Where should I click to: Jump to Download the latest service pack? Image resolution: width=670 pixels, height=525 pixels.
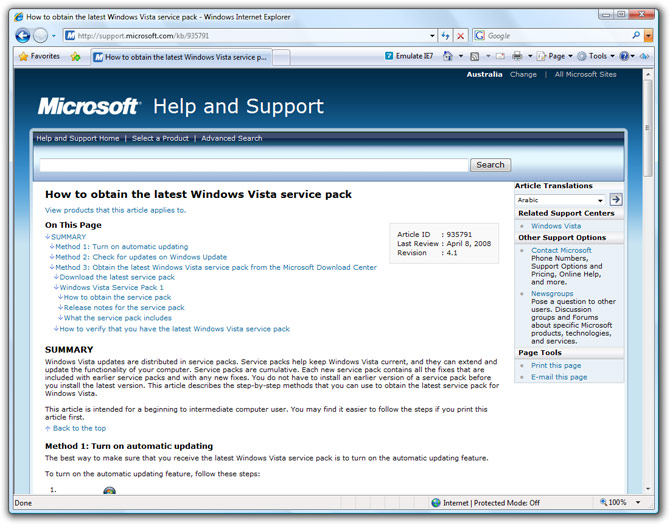point(115,277)
